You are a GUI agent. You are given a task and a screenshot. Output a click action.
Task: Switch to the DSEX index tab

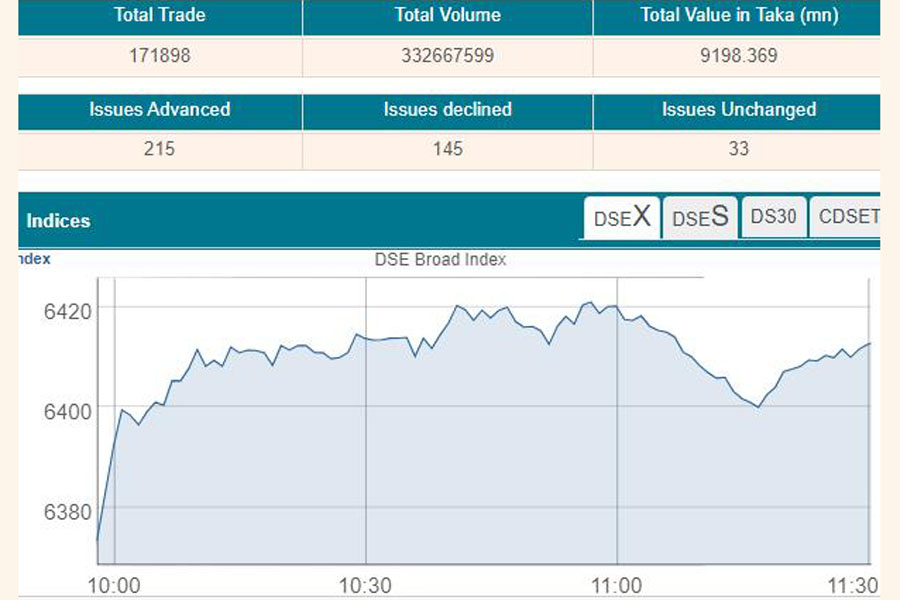click(x=621, y=218)
